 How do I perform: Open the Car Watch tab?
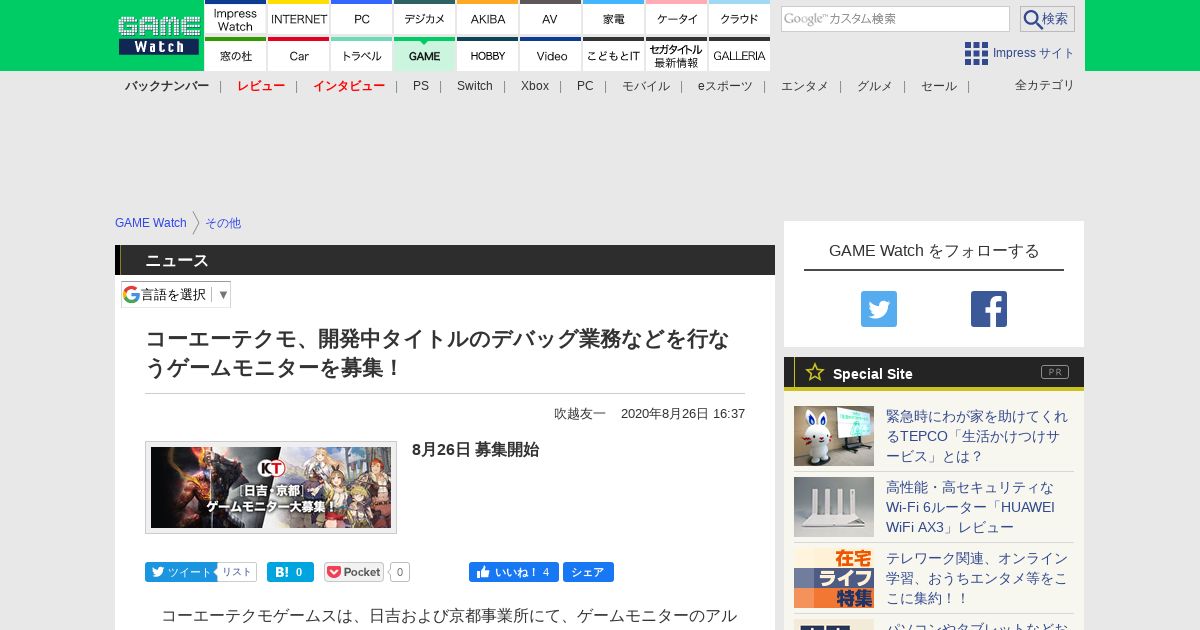299,55
